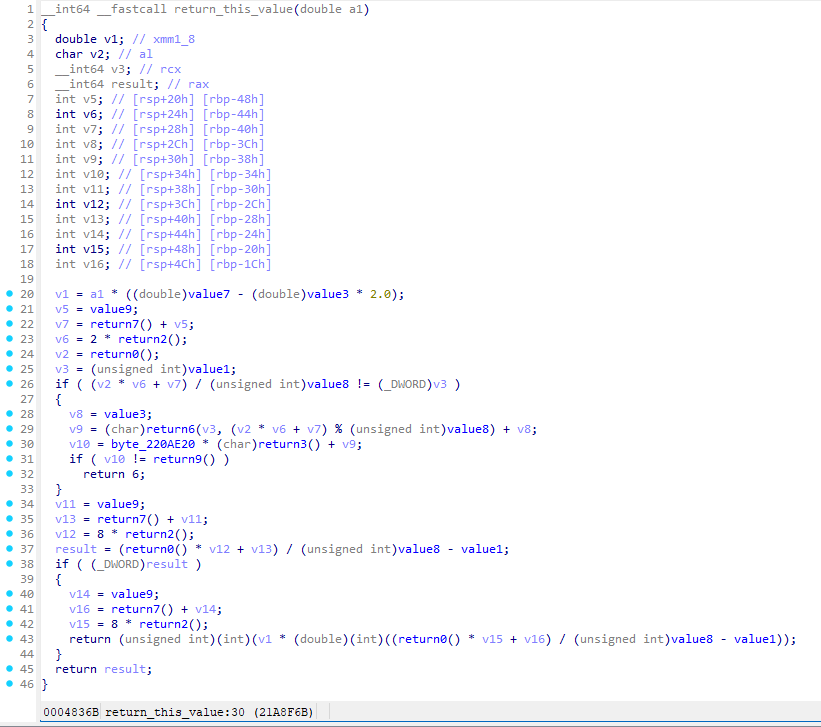Click the opening brace on line 39

tap(59, 579)
